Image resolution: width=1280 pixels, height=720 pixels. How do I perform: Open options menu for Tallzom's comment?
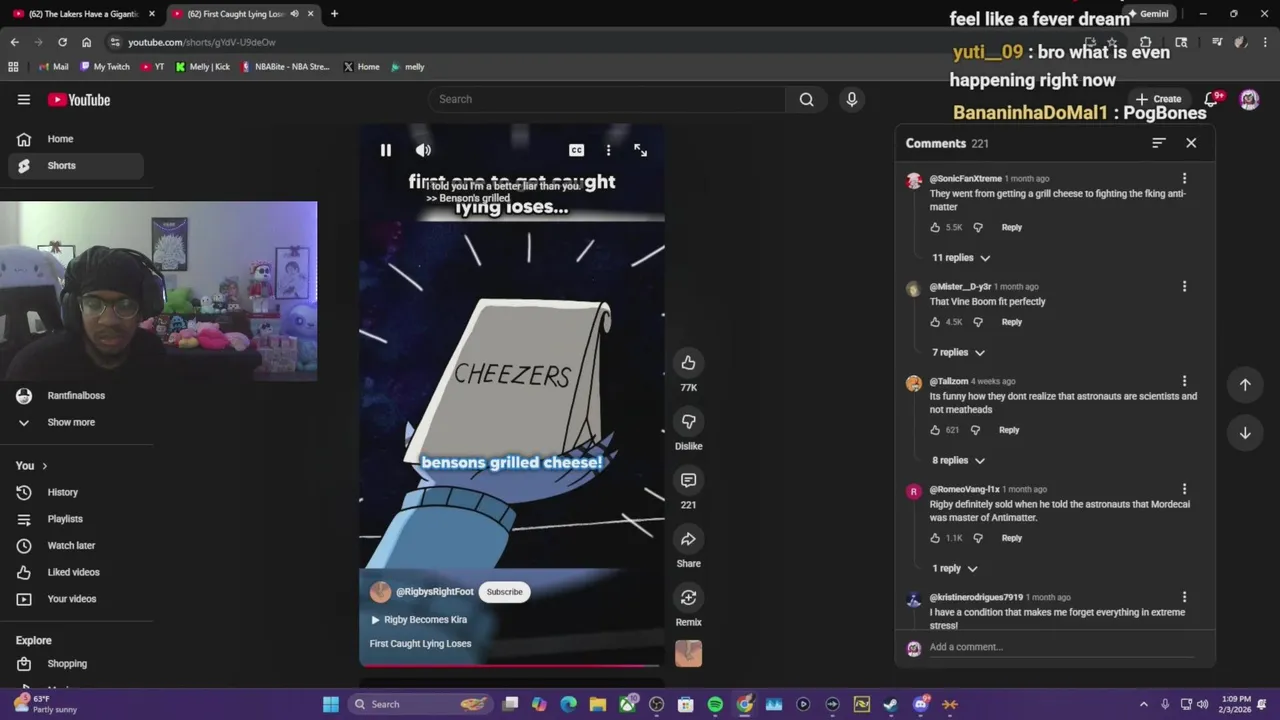coord(1184,381)
